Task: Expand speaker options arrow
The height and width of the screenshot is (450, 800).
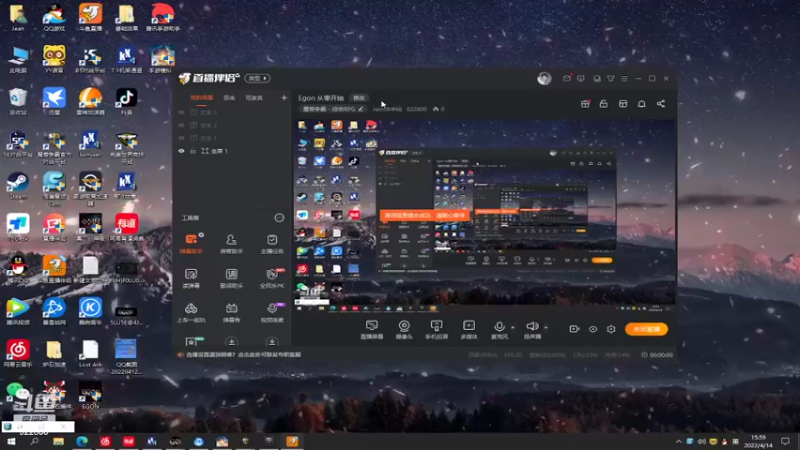Action: tap(545, 327)
